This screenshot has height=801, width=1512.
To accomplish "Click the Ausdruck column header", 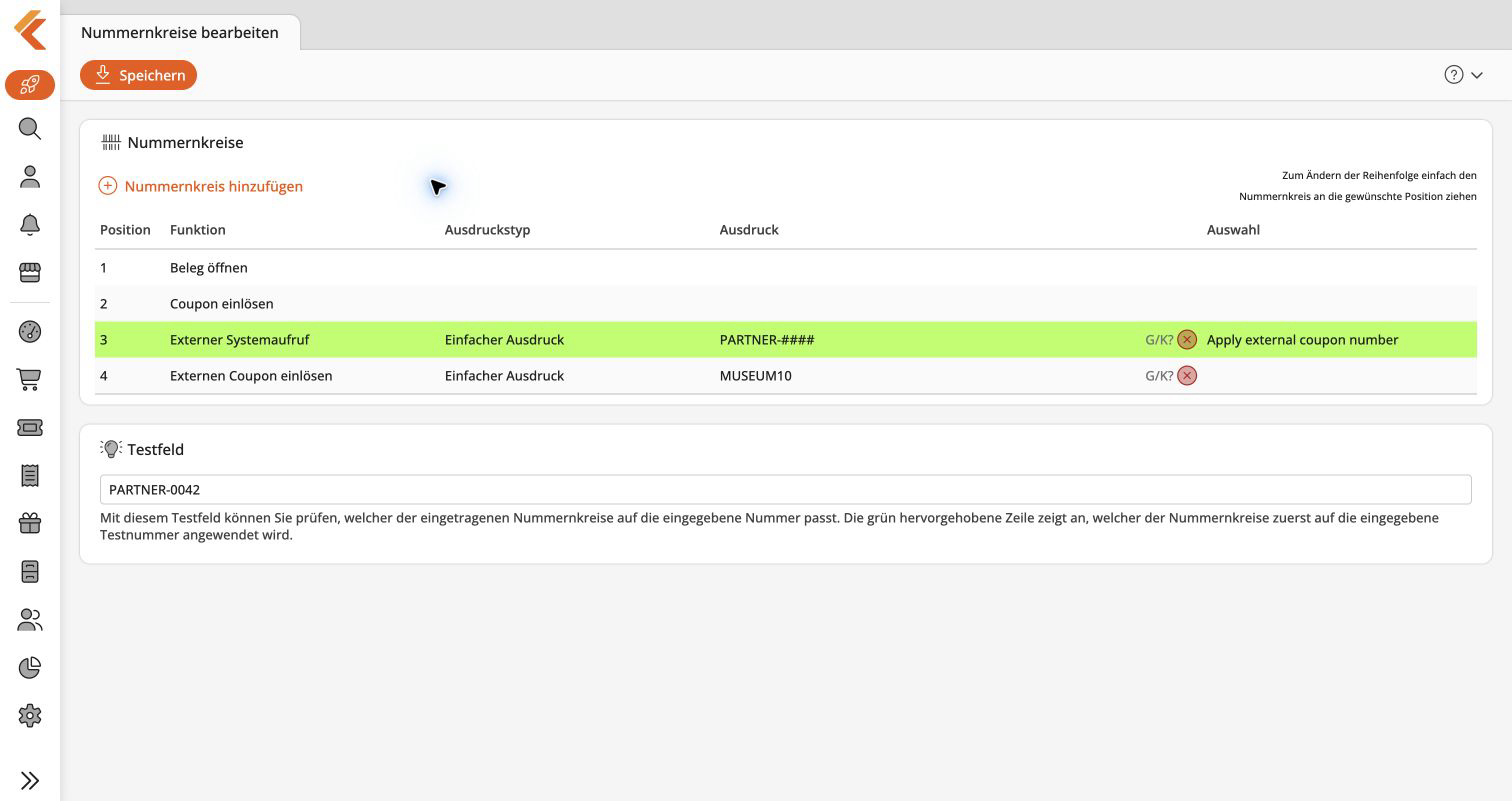I will click(749, 230).
